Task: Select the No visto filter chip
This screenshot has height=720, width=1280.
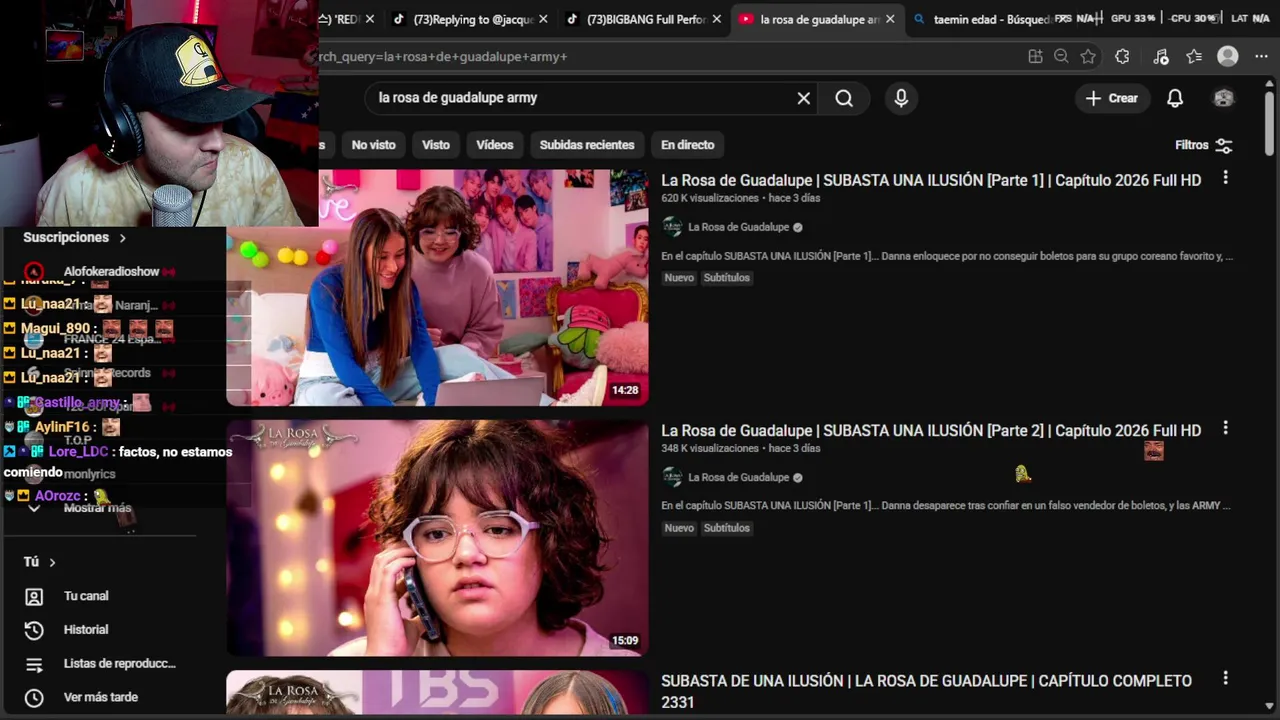Action: point(374,145)
